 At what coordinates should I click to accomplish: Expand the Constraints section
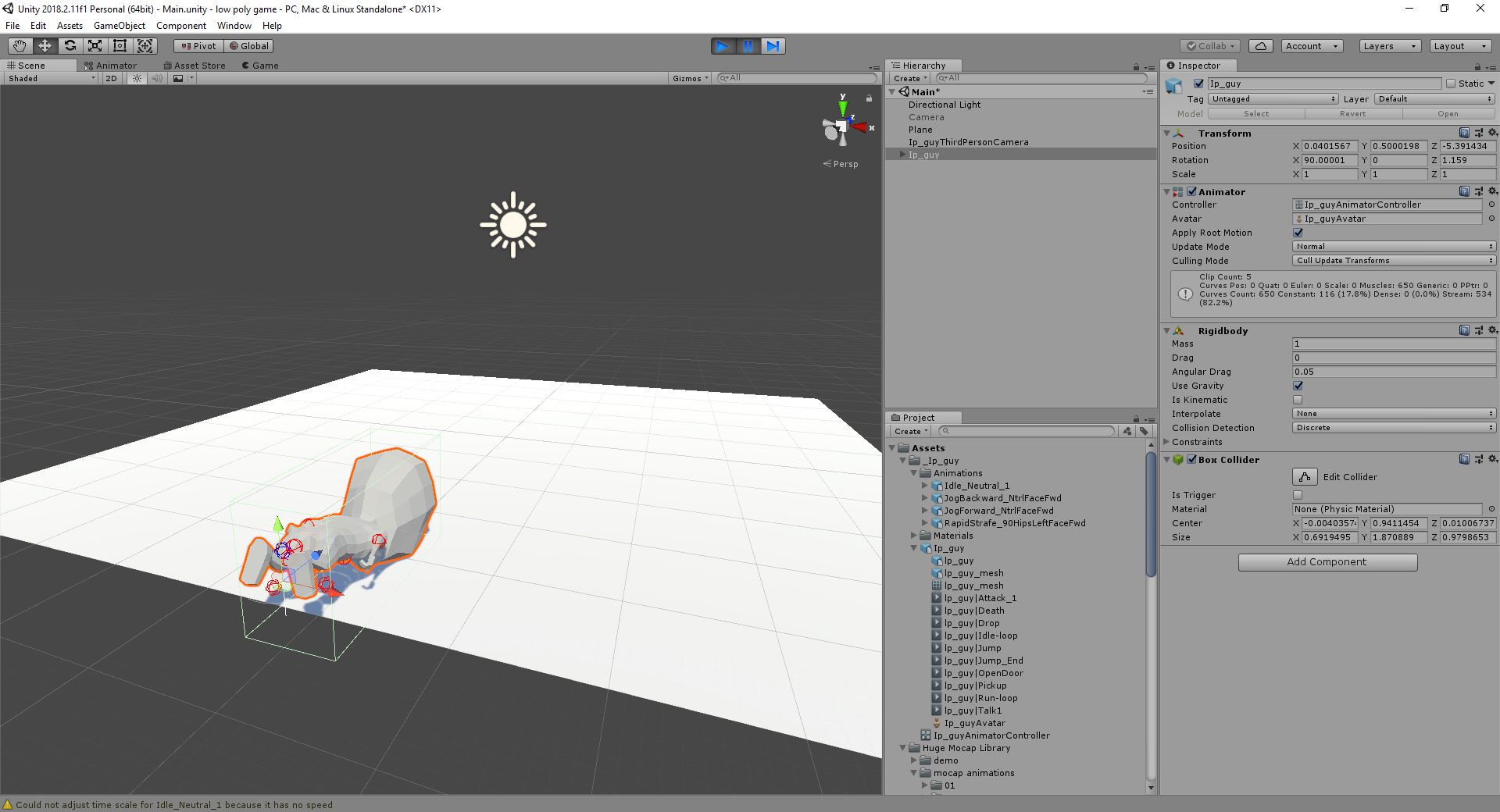pos(1167,442)
